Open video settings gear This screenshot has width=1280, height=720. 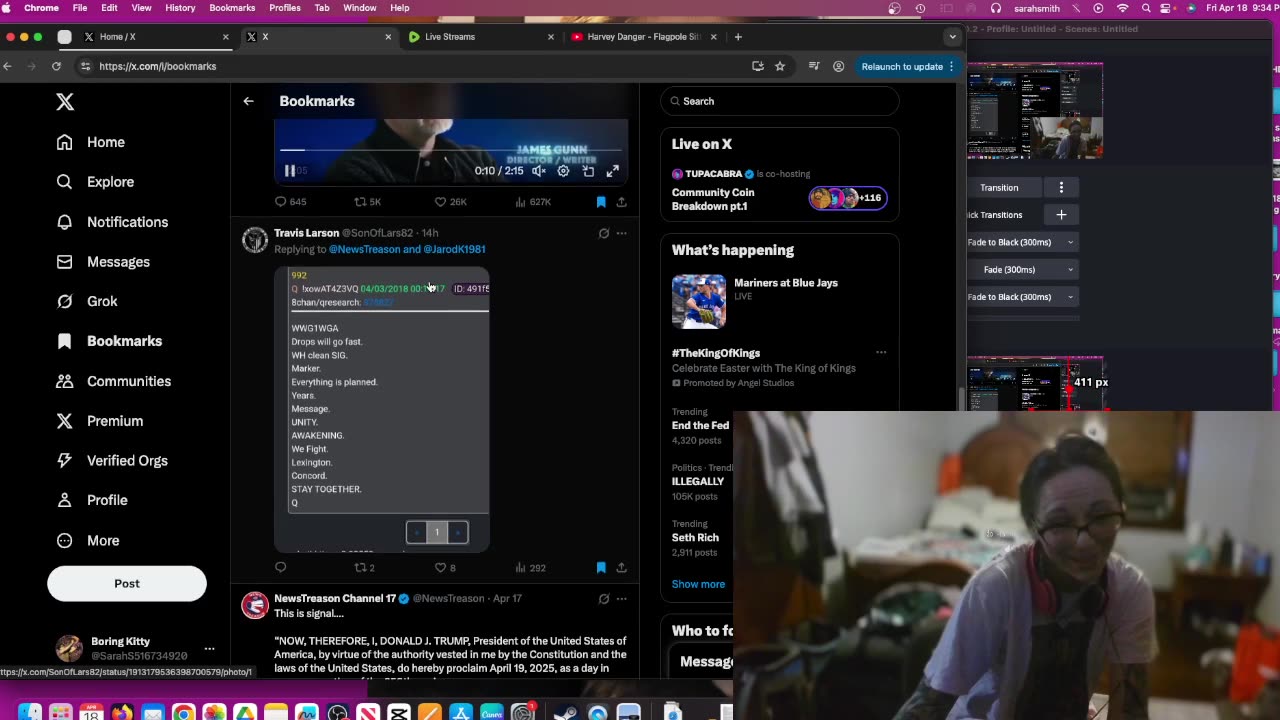pyautogui.click(x=563, y=171)
